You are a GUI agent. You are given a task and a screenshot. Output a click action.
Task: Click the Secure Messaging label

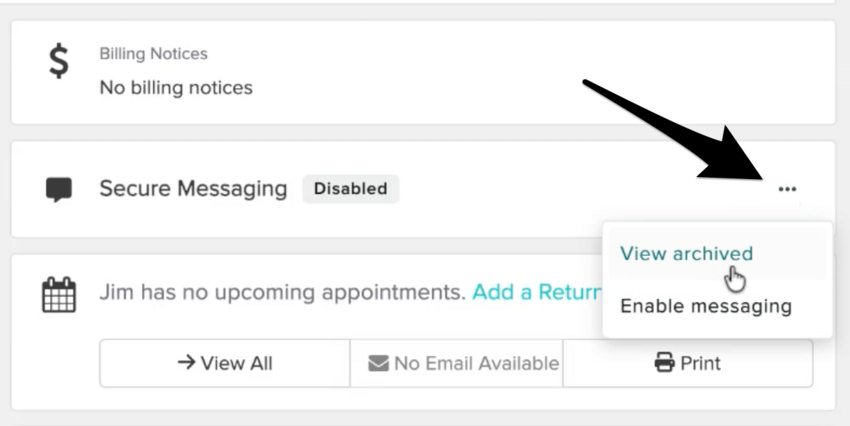(x=193, y=188)
